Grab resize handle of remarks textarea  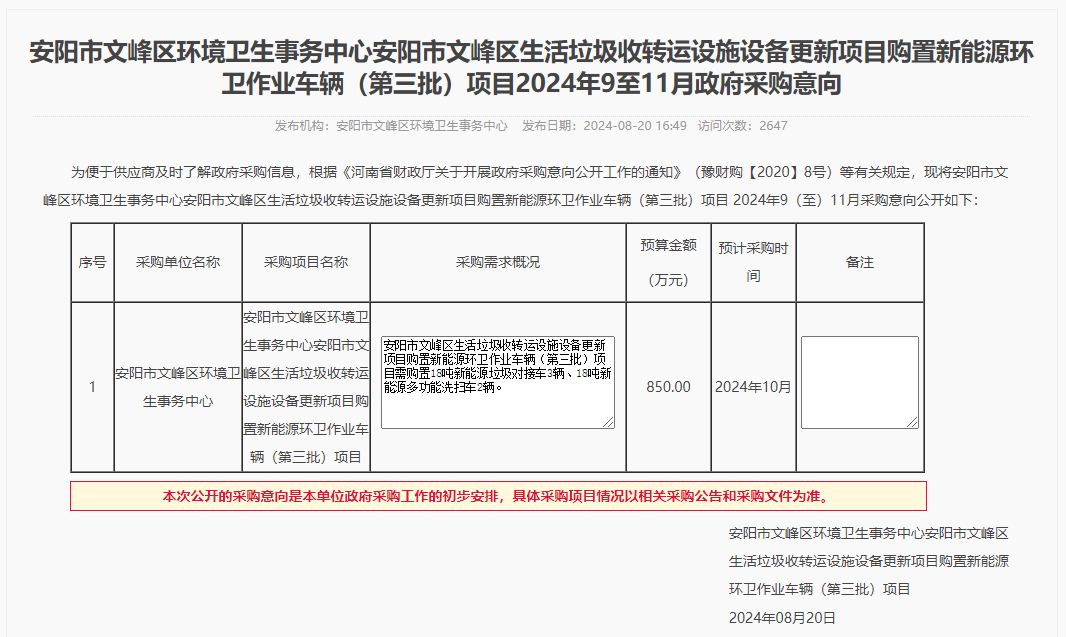pyautogui.click(x=912, y=422)
